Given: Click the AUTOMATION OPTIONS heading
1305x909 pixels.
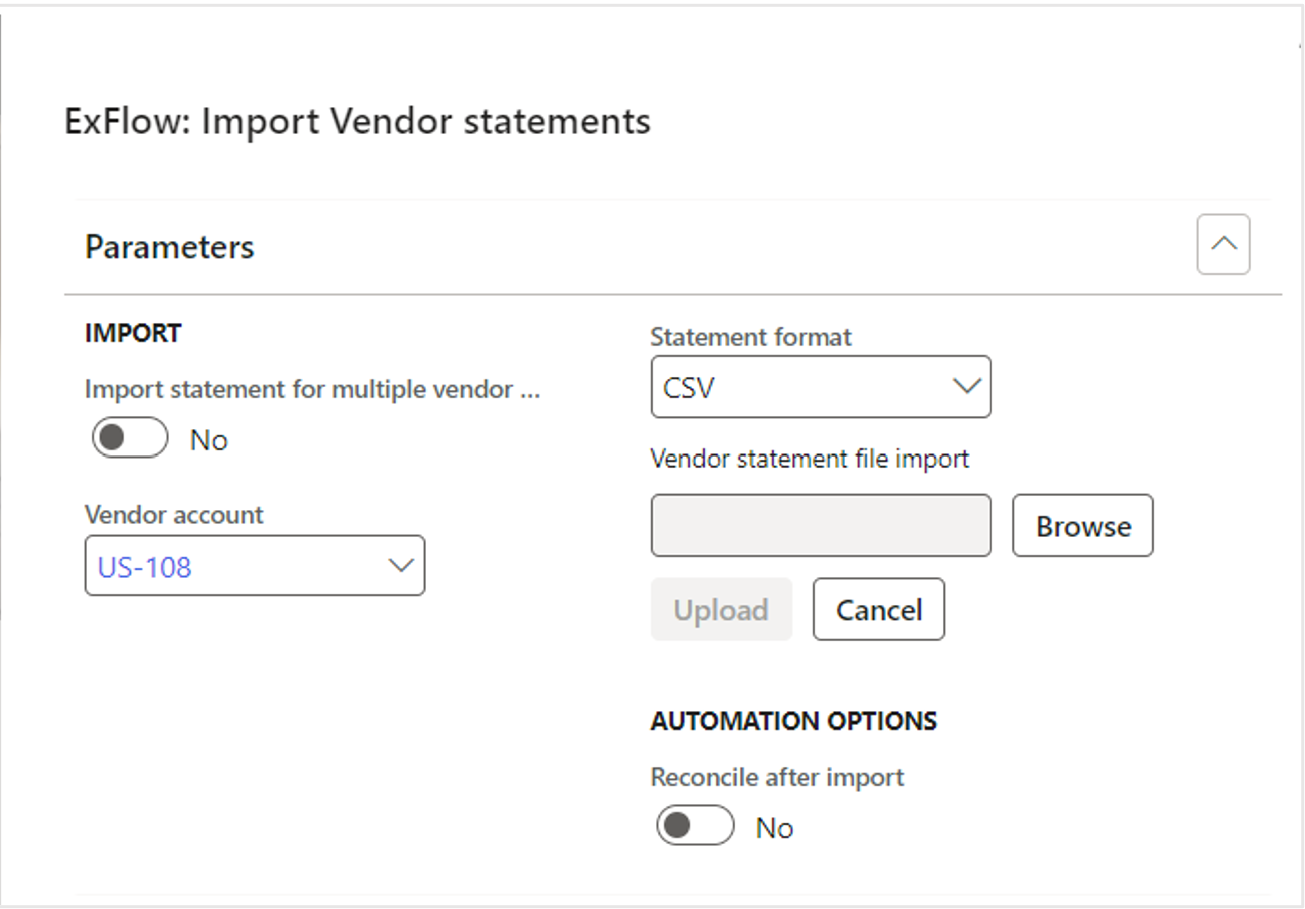Looking at the screenshot, I should point(794,721).
